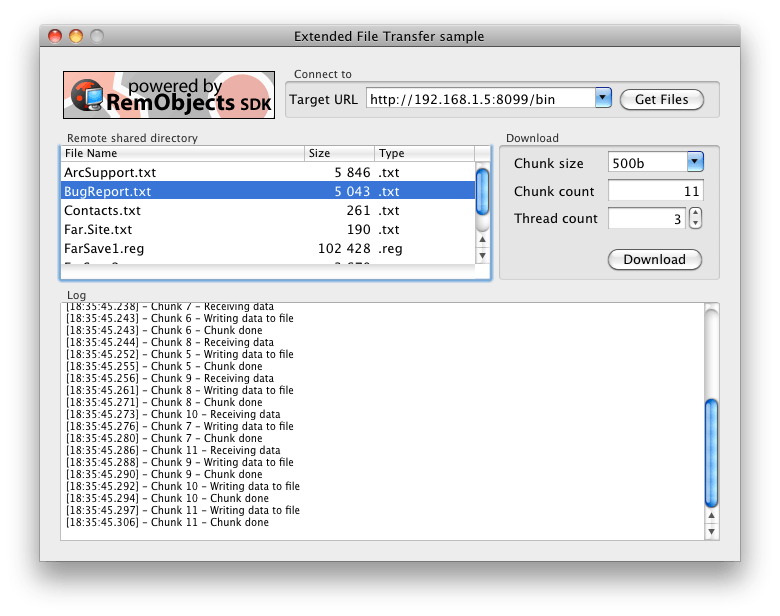This screenshot has height=616, width=780.
Task: Select FarSave1.reg in the file list
Action: click(x=268, y=248)
